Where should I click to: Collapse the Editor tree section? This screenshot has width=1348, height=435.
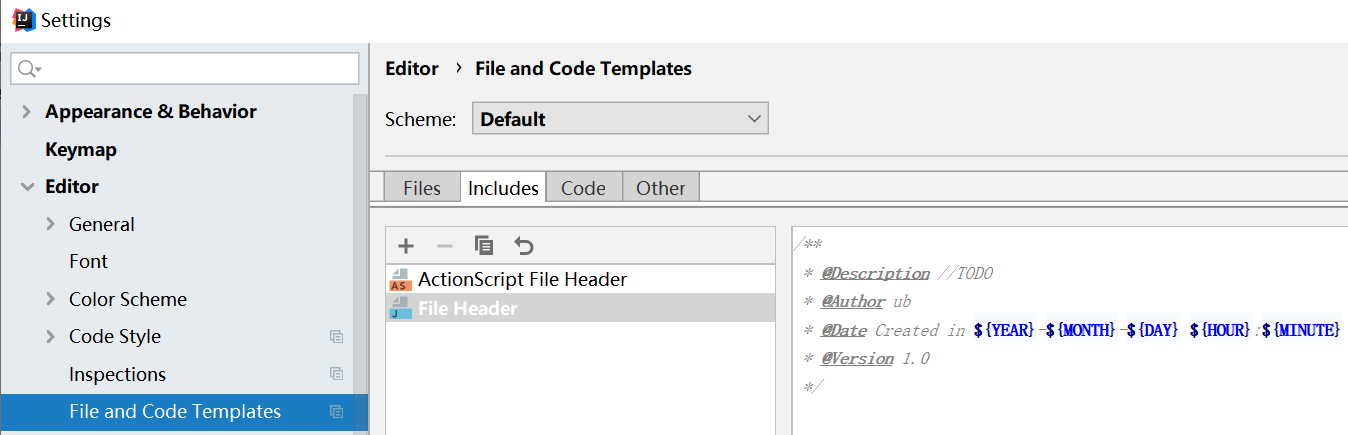tap(27, 187)
